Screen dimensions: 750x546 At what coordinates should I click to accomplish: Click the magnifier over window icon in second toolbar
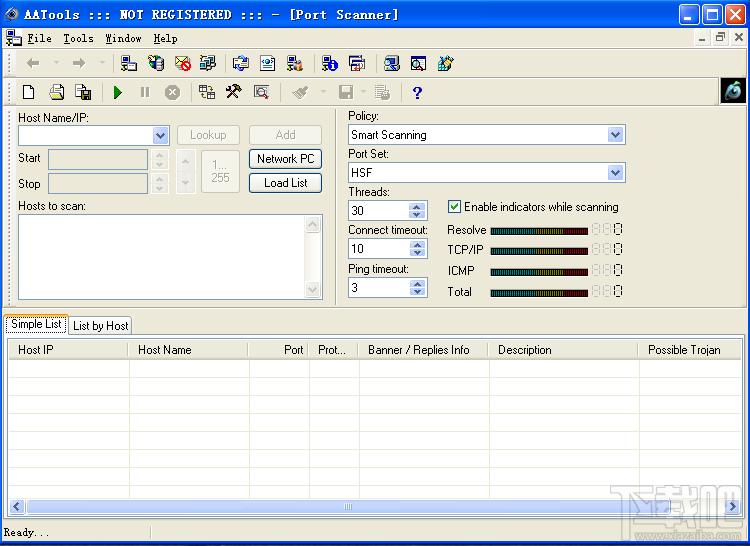point(260,92)
